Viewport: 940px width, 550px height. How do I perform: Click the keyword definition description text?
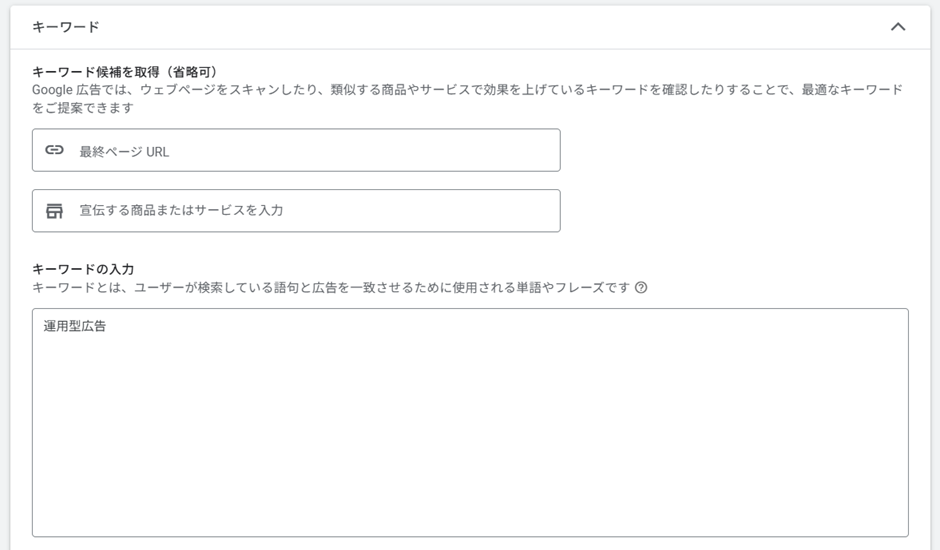click(330, 288)
